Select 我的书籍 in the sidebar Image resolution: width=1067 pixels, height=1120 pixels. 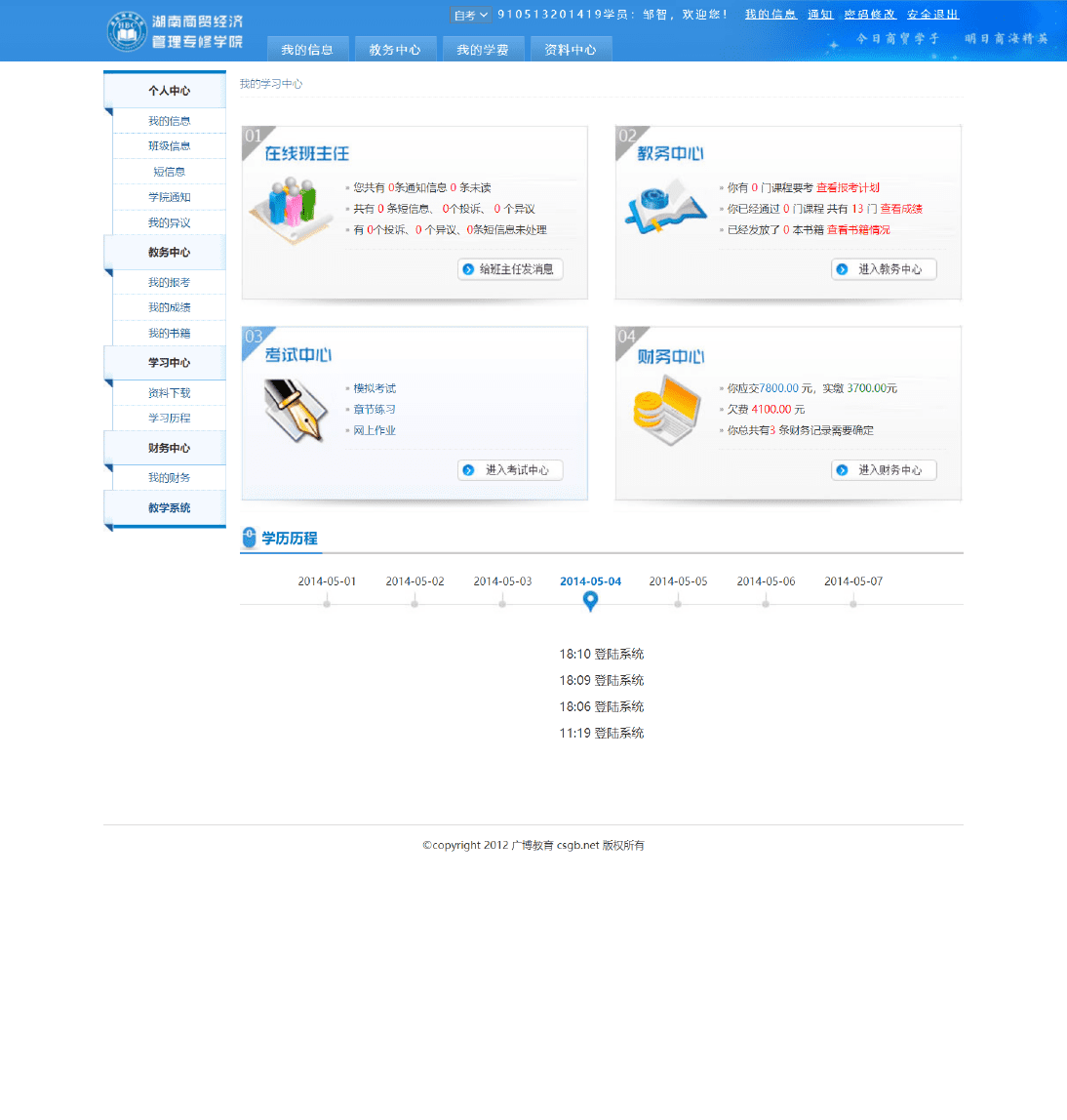[171, 333]
